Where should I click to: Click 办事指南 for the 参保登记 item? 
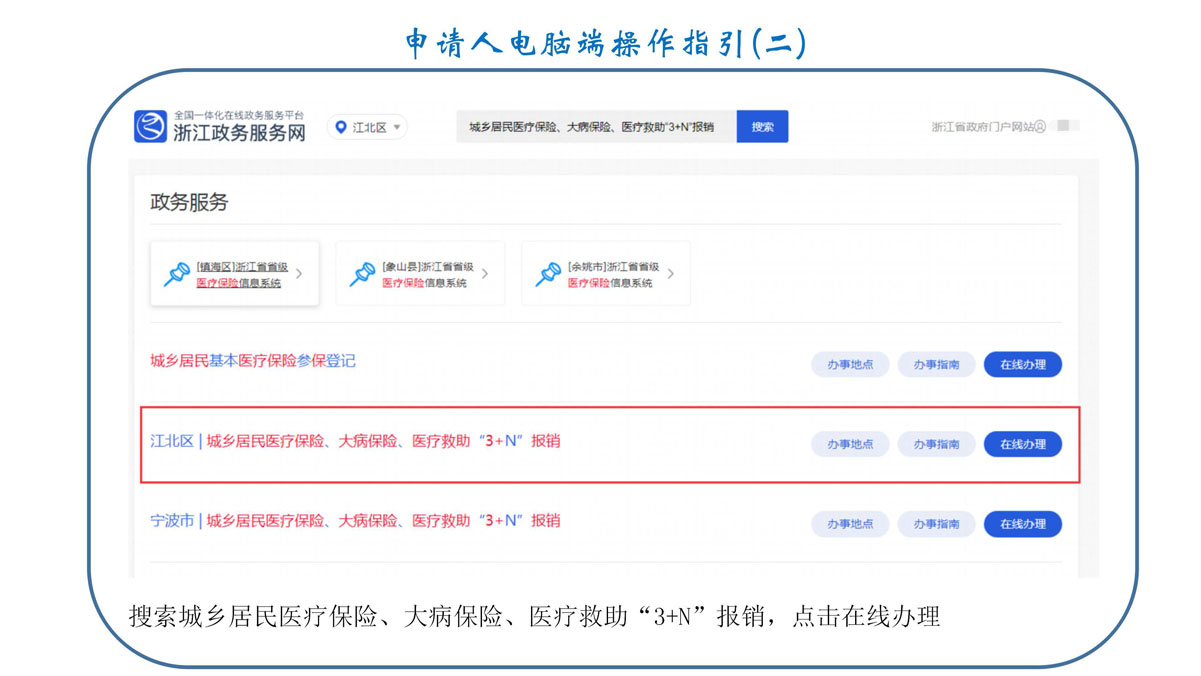point(936,365)
